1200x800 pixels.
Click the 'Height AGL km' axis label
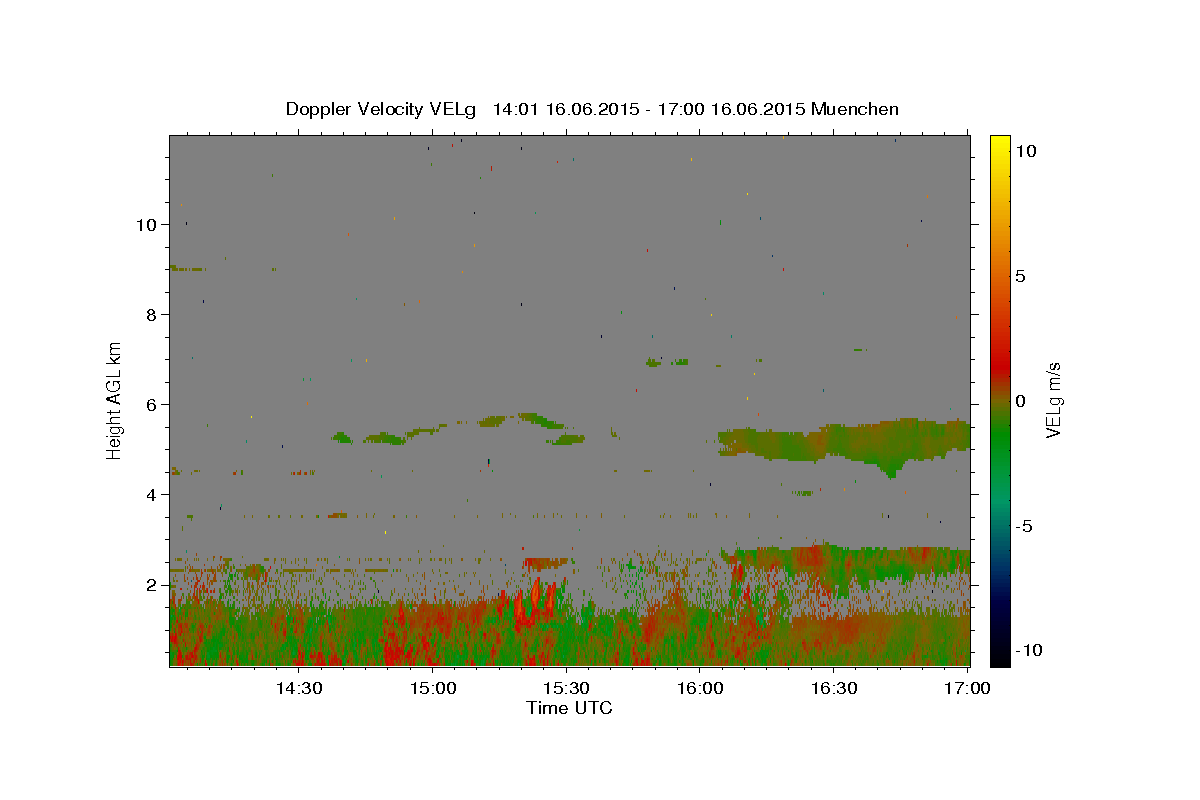click(x=115, y=400)
